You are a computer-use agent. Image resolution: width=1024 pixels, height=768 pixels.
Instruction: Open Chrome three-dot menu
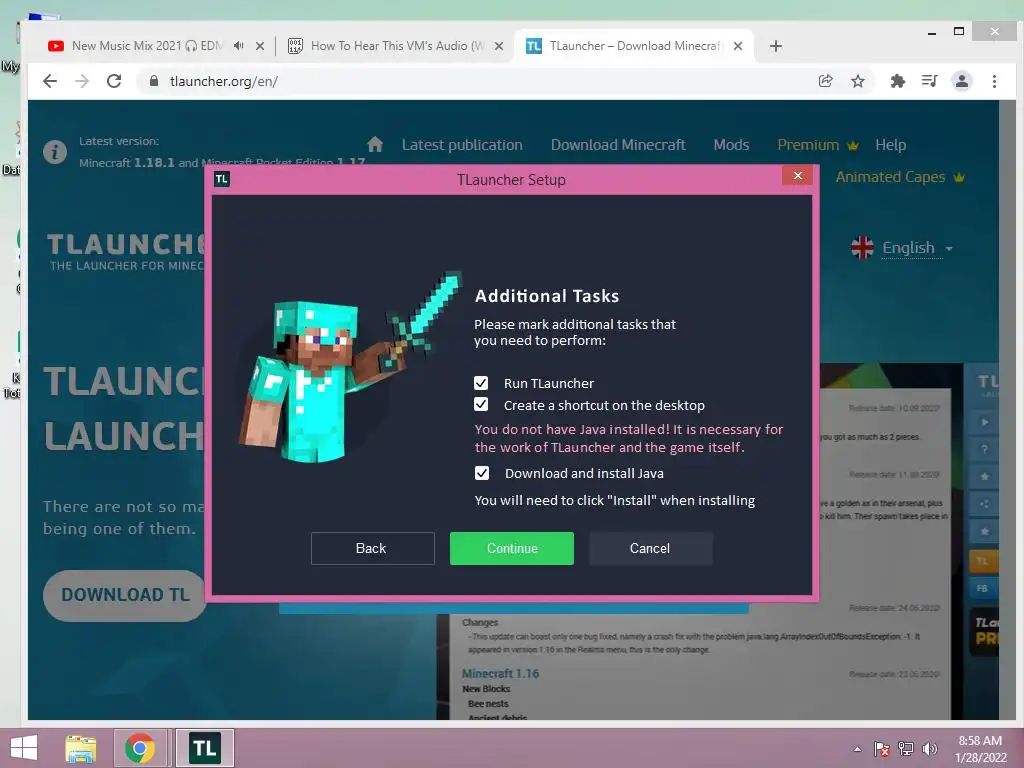coord(994,81)
